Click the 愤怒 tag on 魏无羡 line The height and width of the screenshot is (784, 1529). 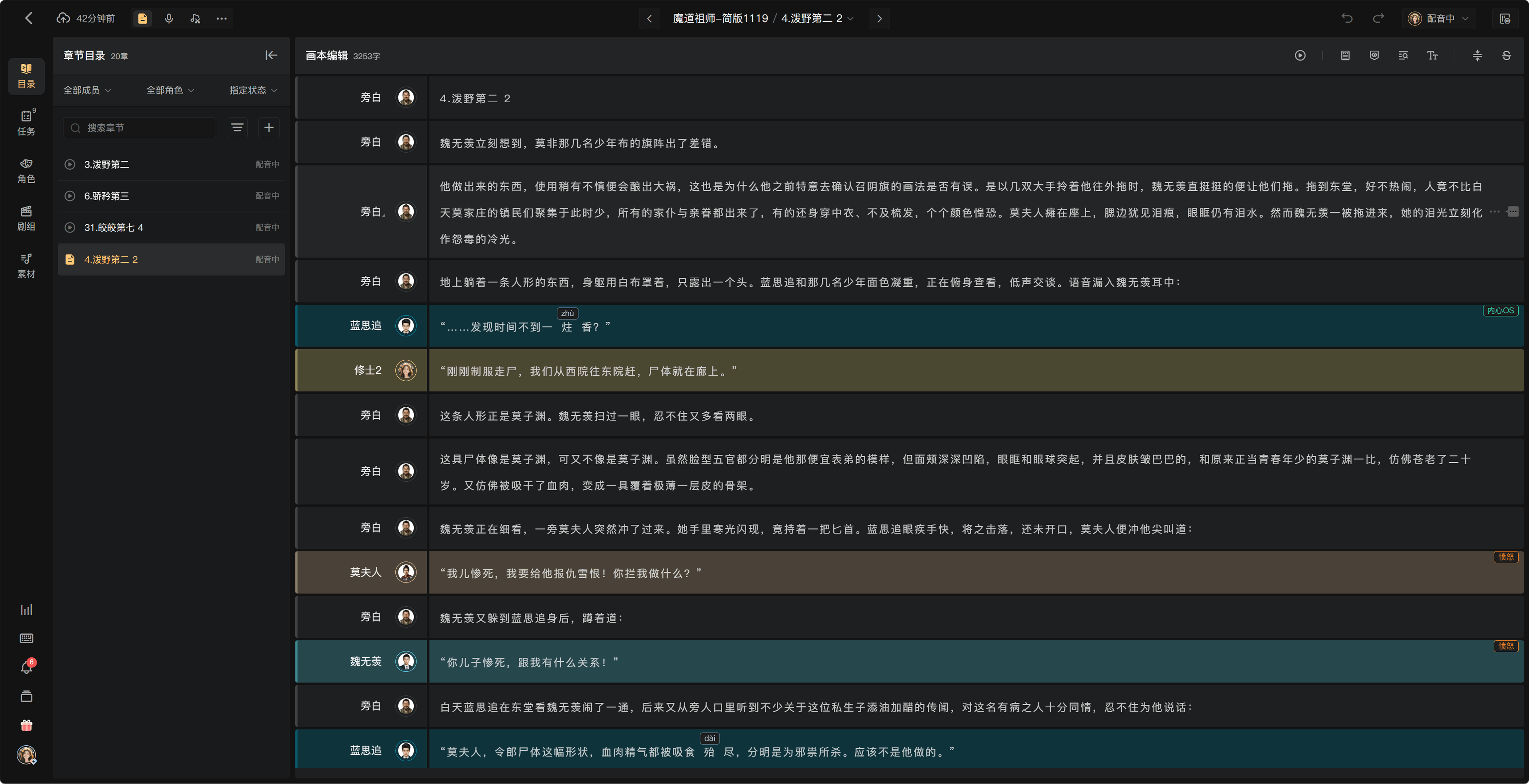click(1506, 646)
